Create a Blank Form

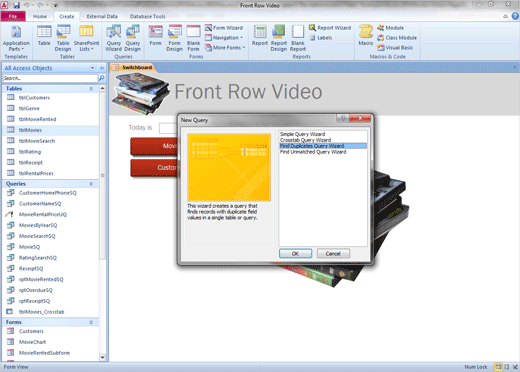click(193, 39)
